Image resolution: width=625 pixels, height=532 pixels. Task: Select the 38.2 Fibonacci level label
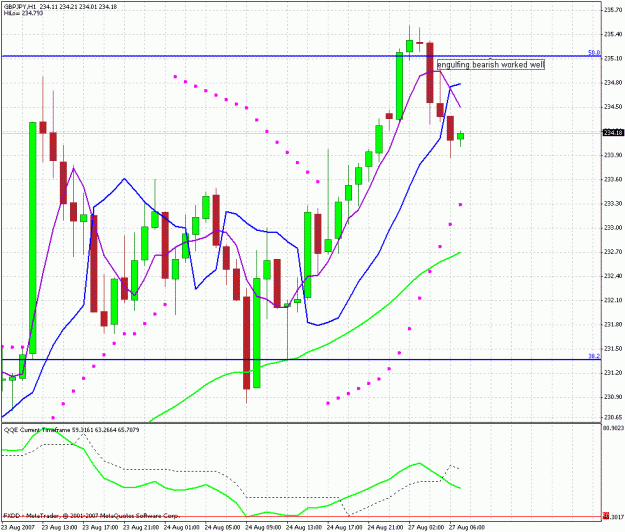click(x=594, y=356)
